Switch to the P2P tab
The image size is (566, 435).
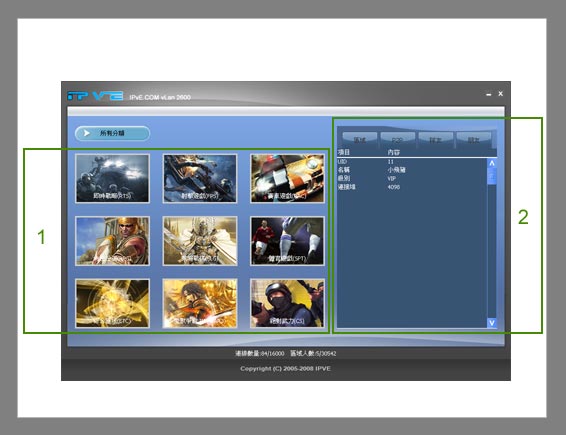pos(397,139)
